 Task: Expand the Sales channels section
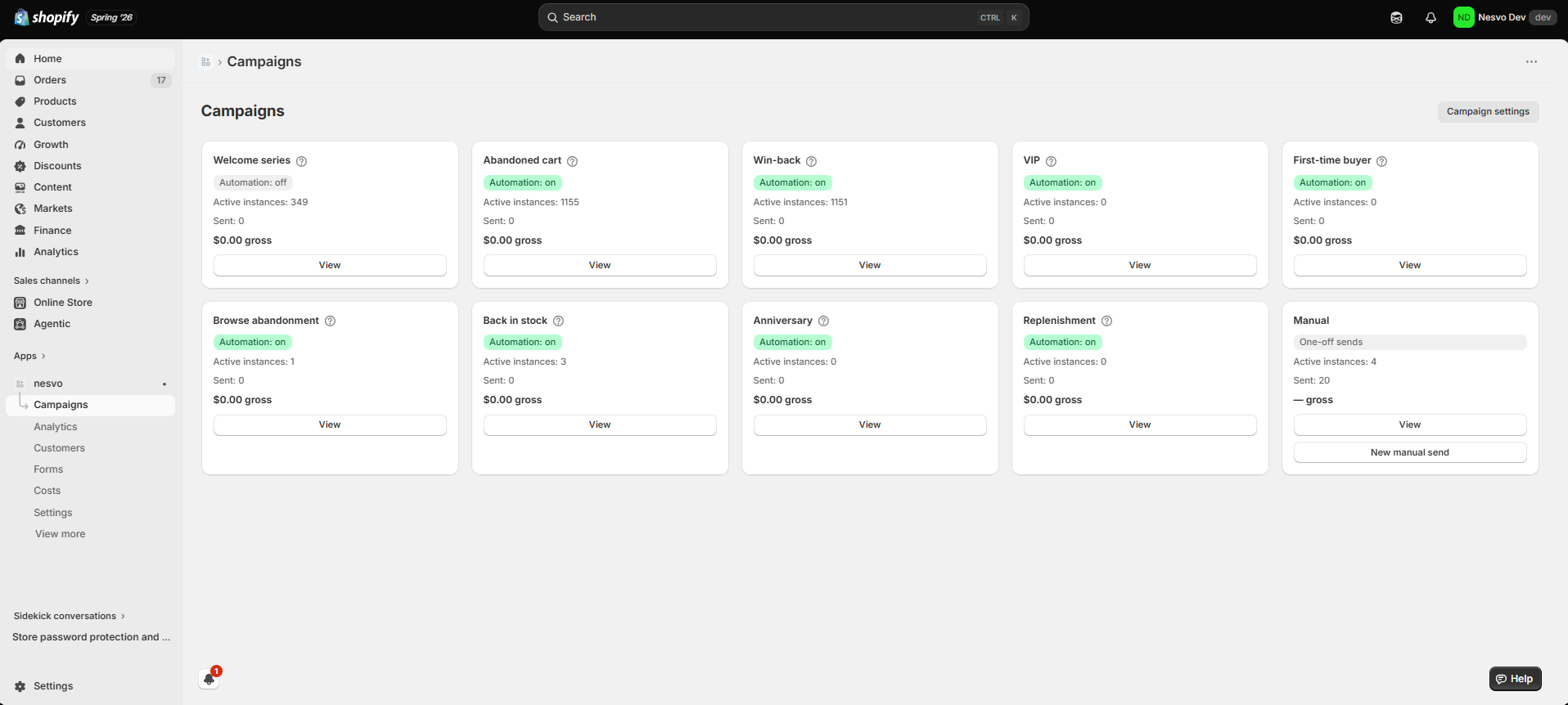pos(52,281)
